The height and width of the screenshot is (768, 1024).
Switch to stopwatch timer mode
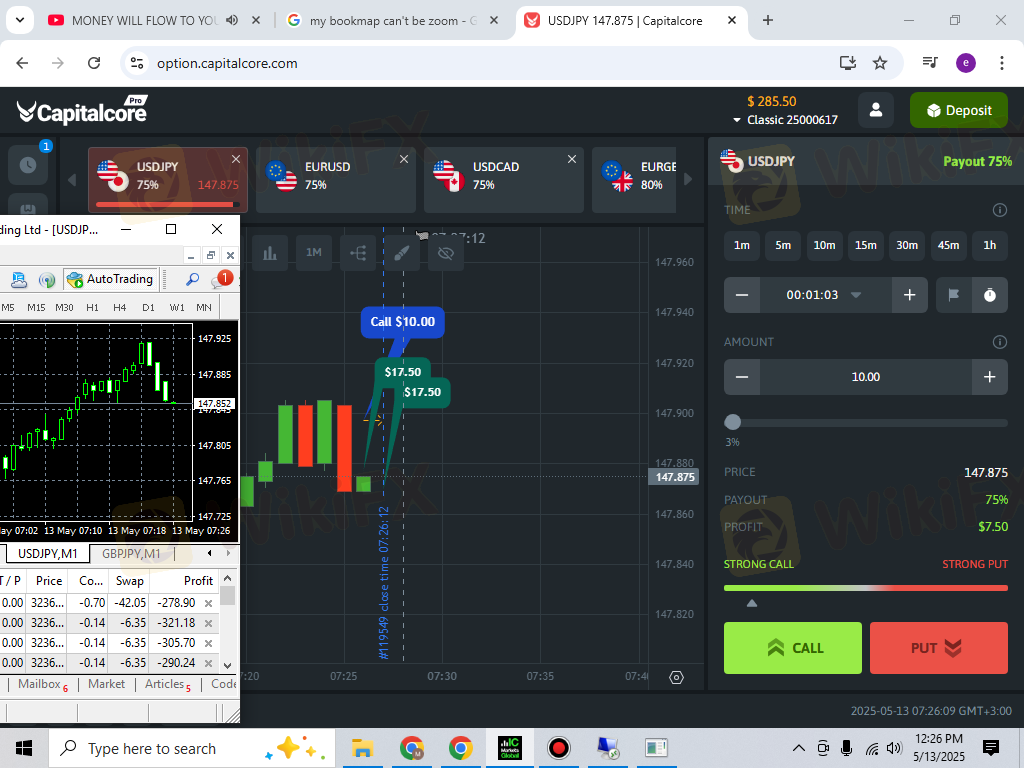pyautogui.click(x=989, y=295)
